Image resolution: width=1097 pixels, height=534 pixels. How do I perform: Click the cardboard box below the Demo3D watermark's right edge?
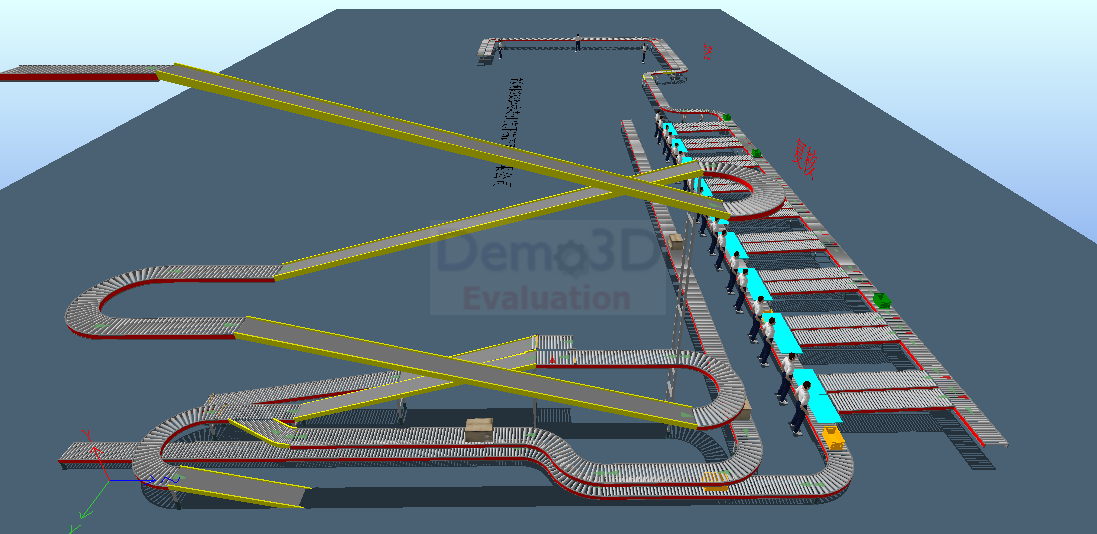click(676, 242)
